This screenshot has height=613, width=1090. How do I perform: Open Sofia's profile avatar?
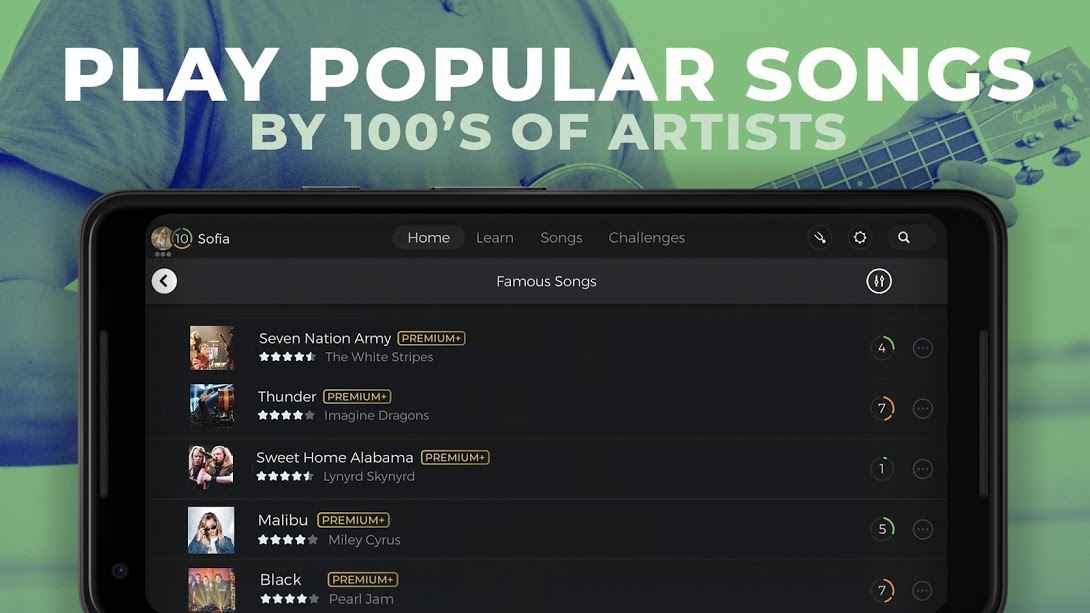[x=162, y=238]
